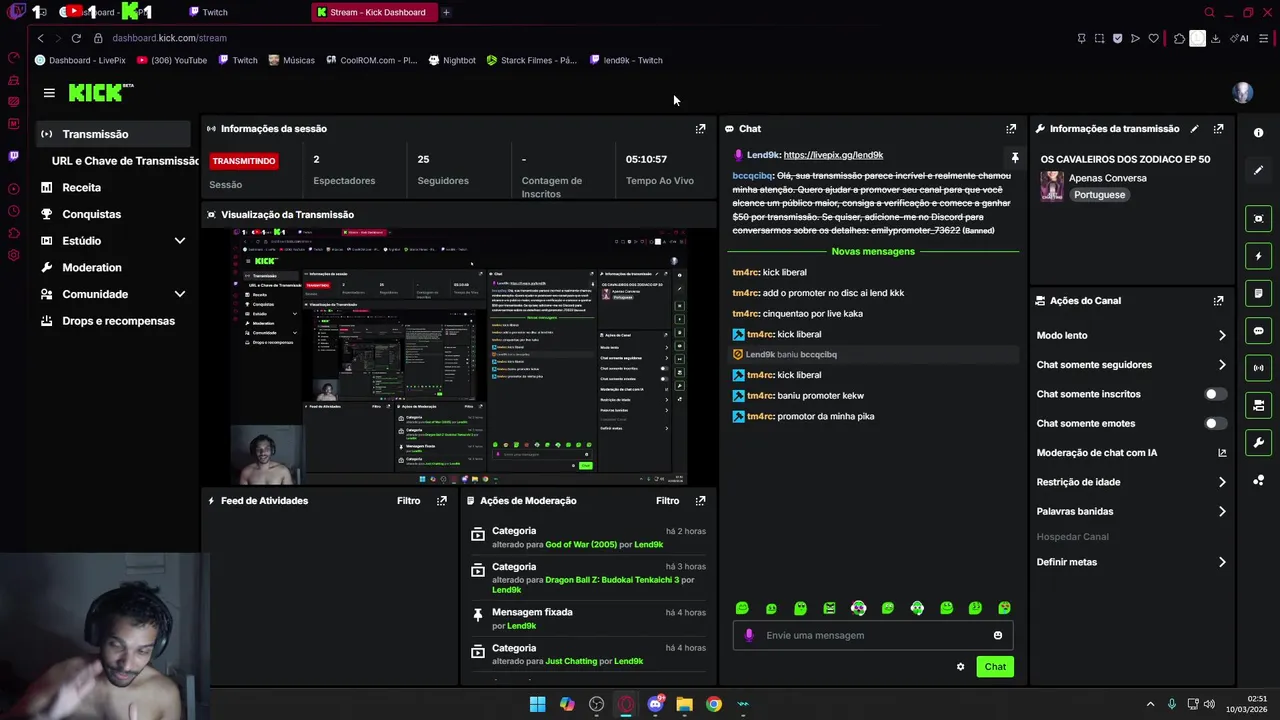1280x720 pixels.
Task: Expand the Comunidade sidebar section
Action: click(180, 294)
